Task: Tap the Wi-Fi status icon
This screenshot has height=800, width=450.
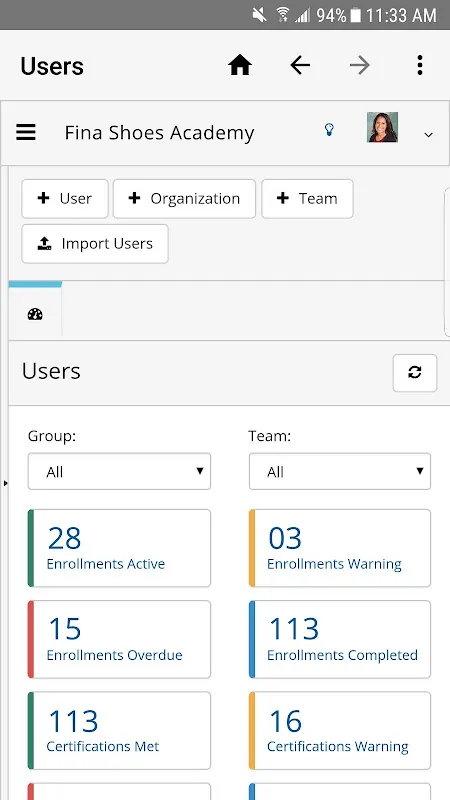Action: click(x=282, y=15)
